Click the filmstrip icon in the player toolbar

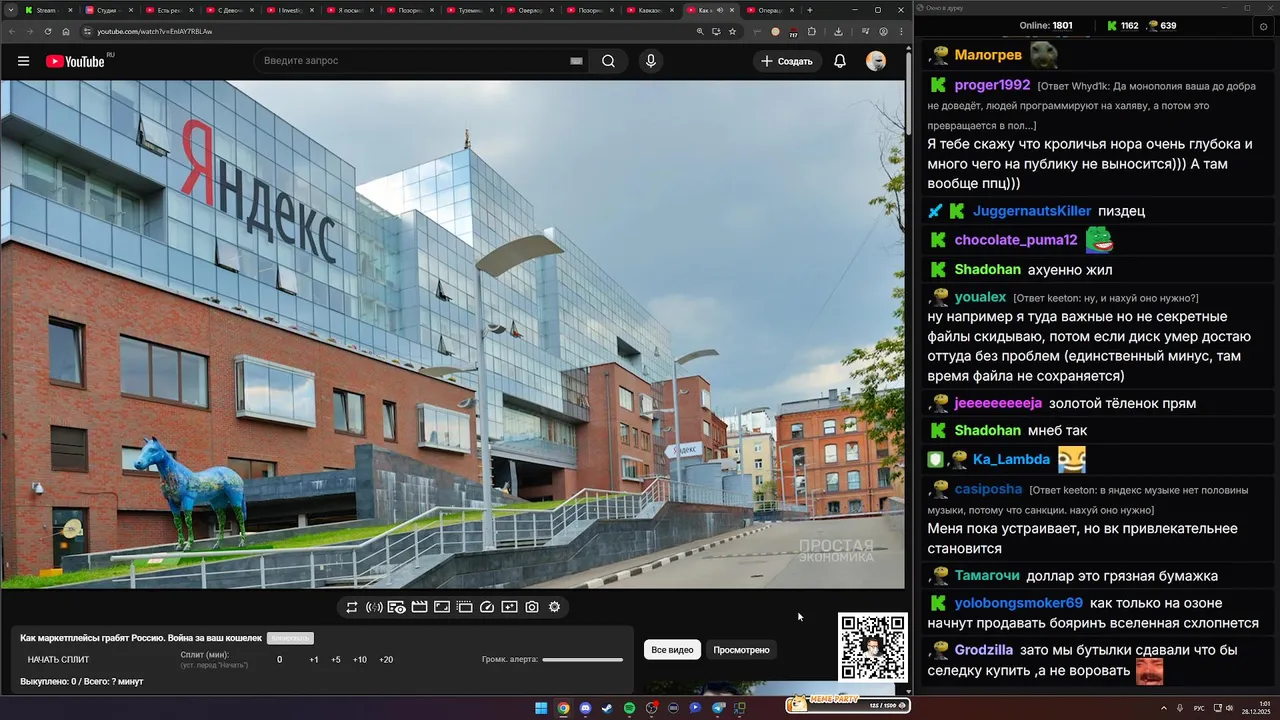464,607
